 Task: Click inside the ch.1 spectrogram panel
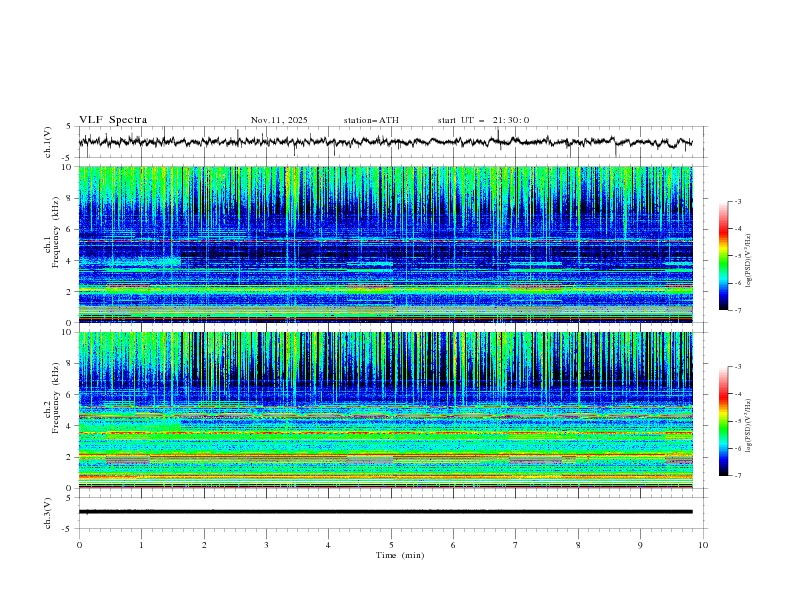385,244
